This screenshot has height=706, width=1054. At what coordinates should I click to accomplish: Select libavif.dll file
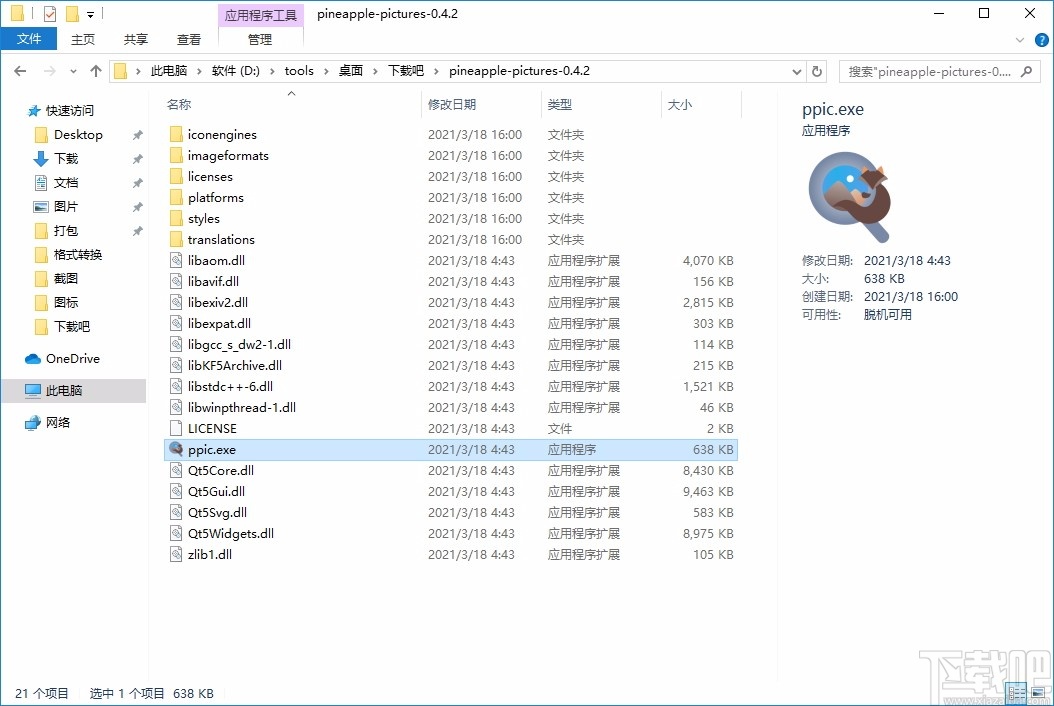click(x=213, y=281)
